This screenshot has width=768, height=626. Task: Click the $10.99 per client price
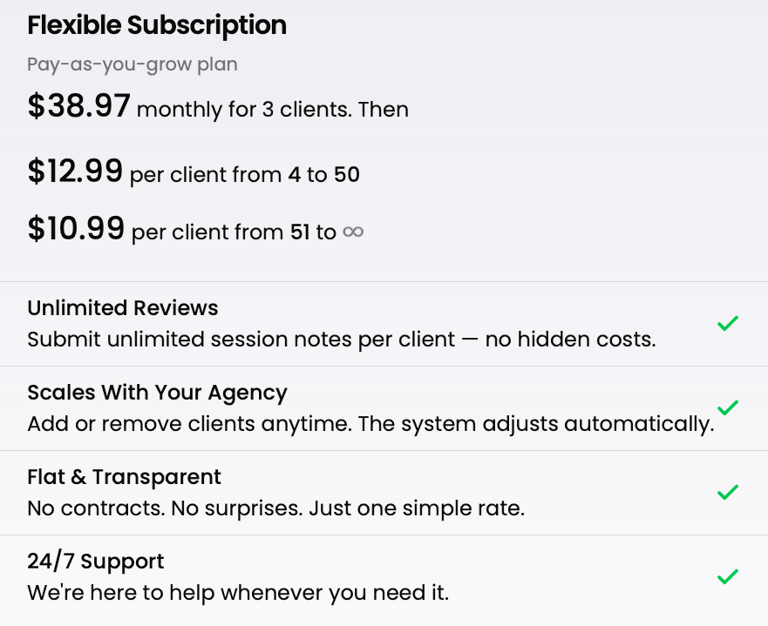tap(76, 228)
